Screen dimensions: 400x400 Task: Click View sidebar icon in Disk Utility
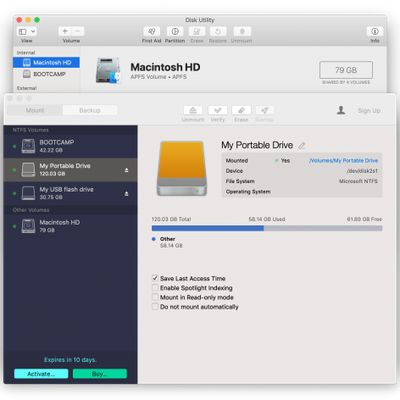point(23,32)
